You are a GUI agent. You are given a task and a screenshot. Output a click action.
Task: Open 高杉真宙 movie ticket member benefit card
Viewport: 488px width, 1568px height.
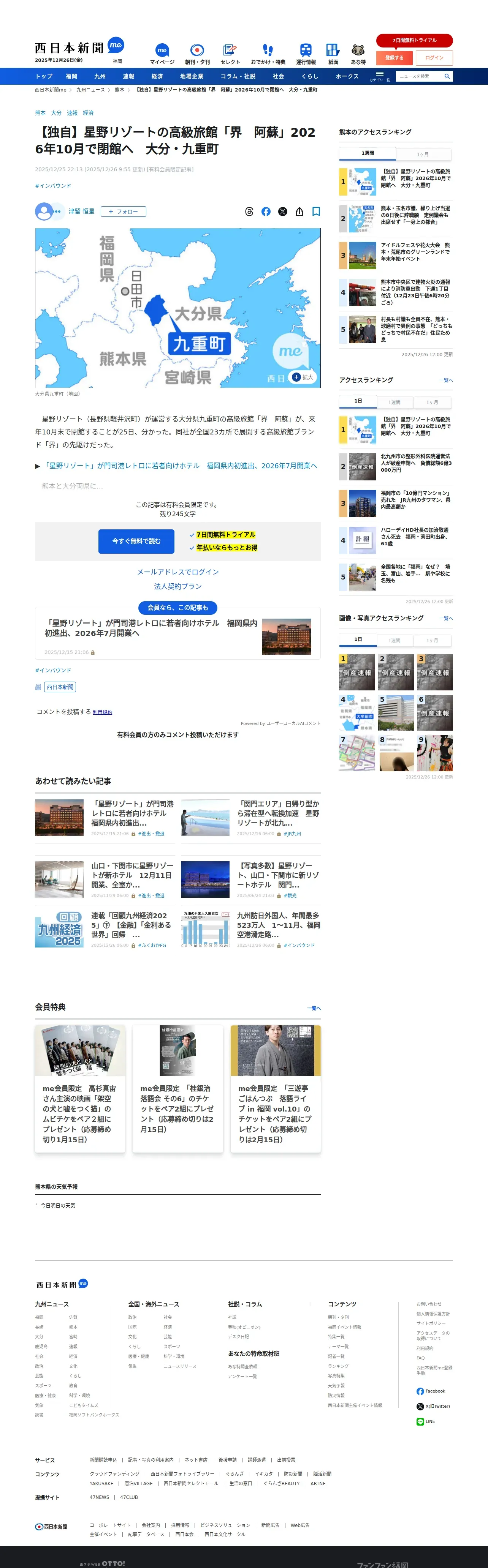click(80, 1088)
